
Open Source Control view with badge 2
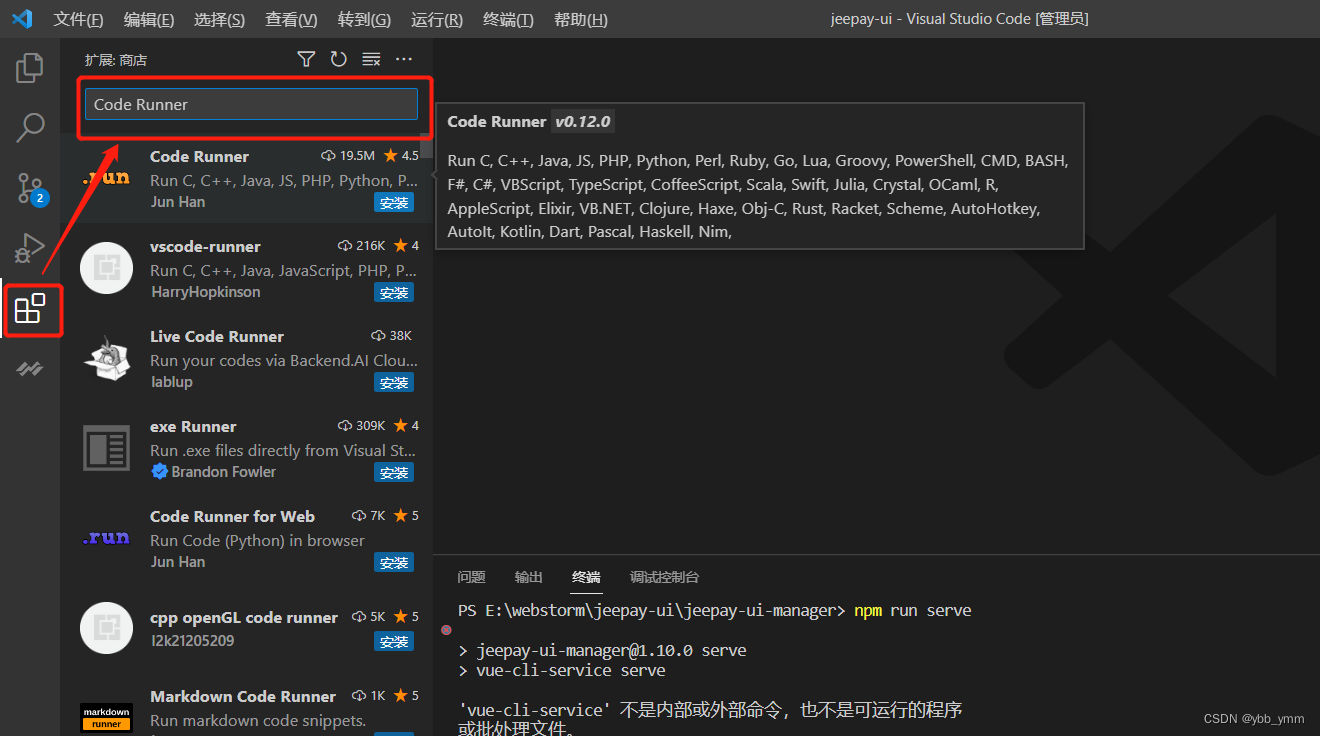31,188
